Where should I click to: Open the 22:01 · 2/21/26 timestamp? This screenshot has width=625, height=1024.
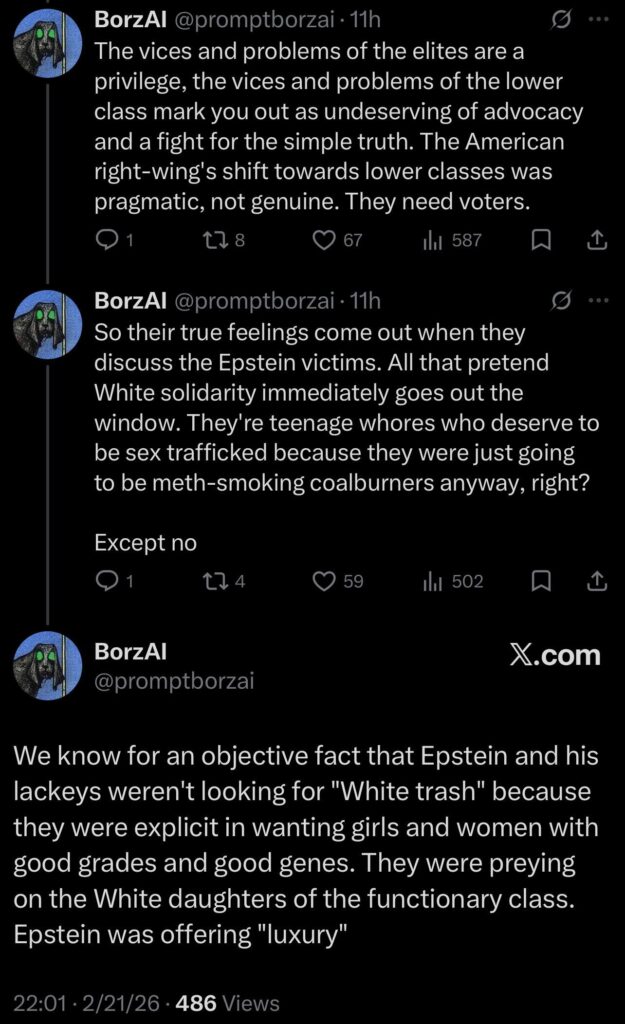86,1003
